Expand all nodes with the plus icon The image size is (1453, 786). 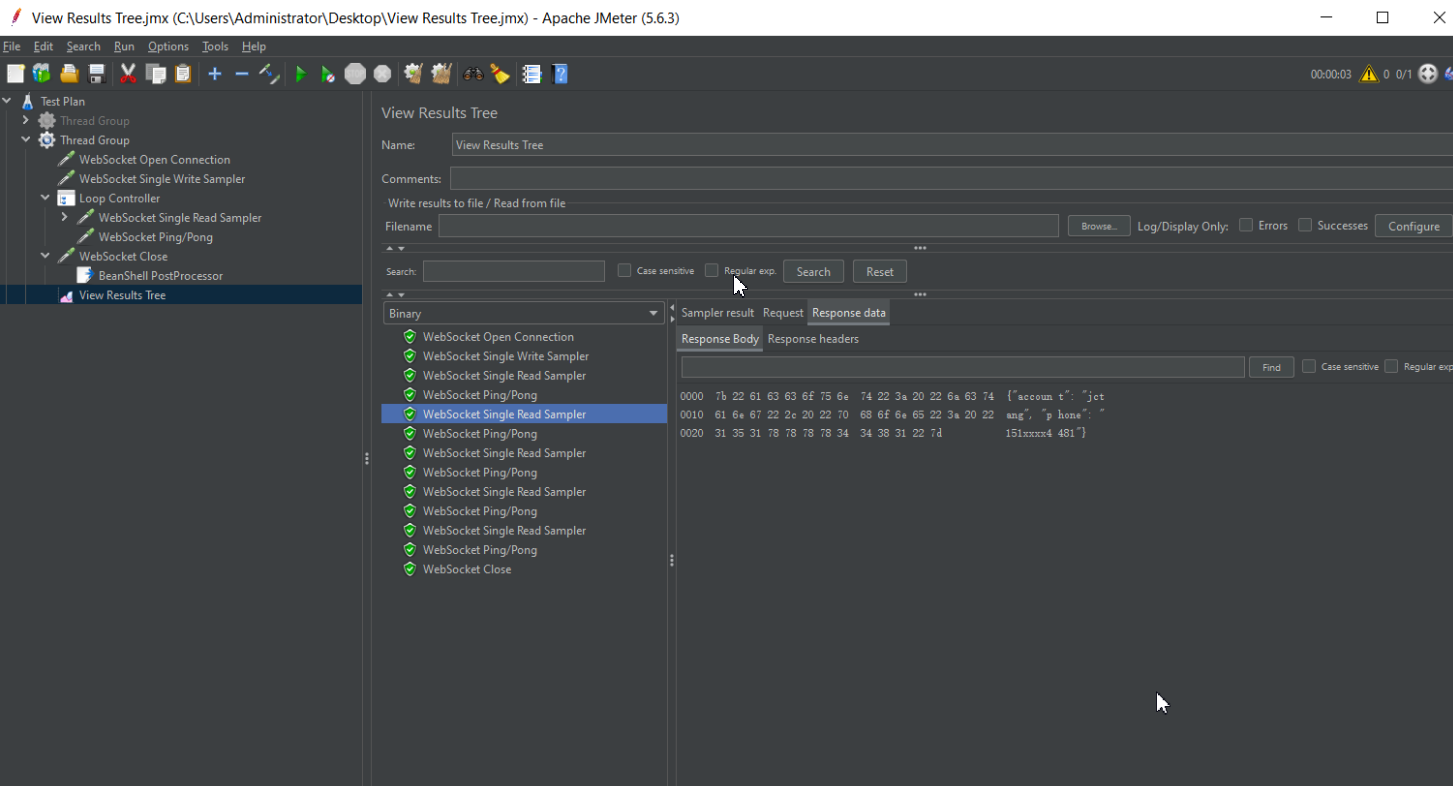click(x=214, y=74)
